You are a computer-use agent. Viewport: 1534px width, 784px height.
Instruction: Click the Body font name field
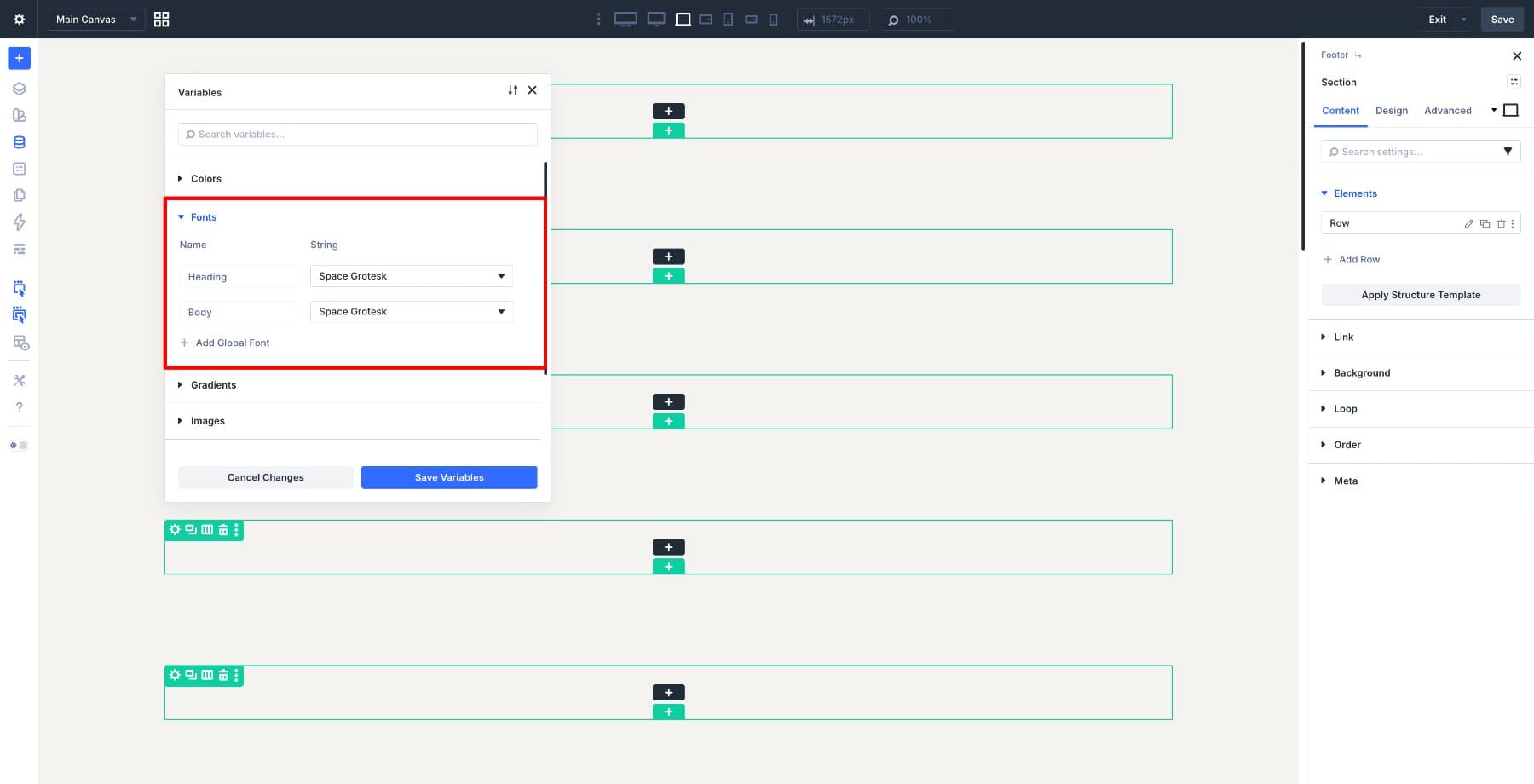click(x=239, y=312)
